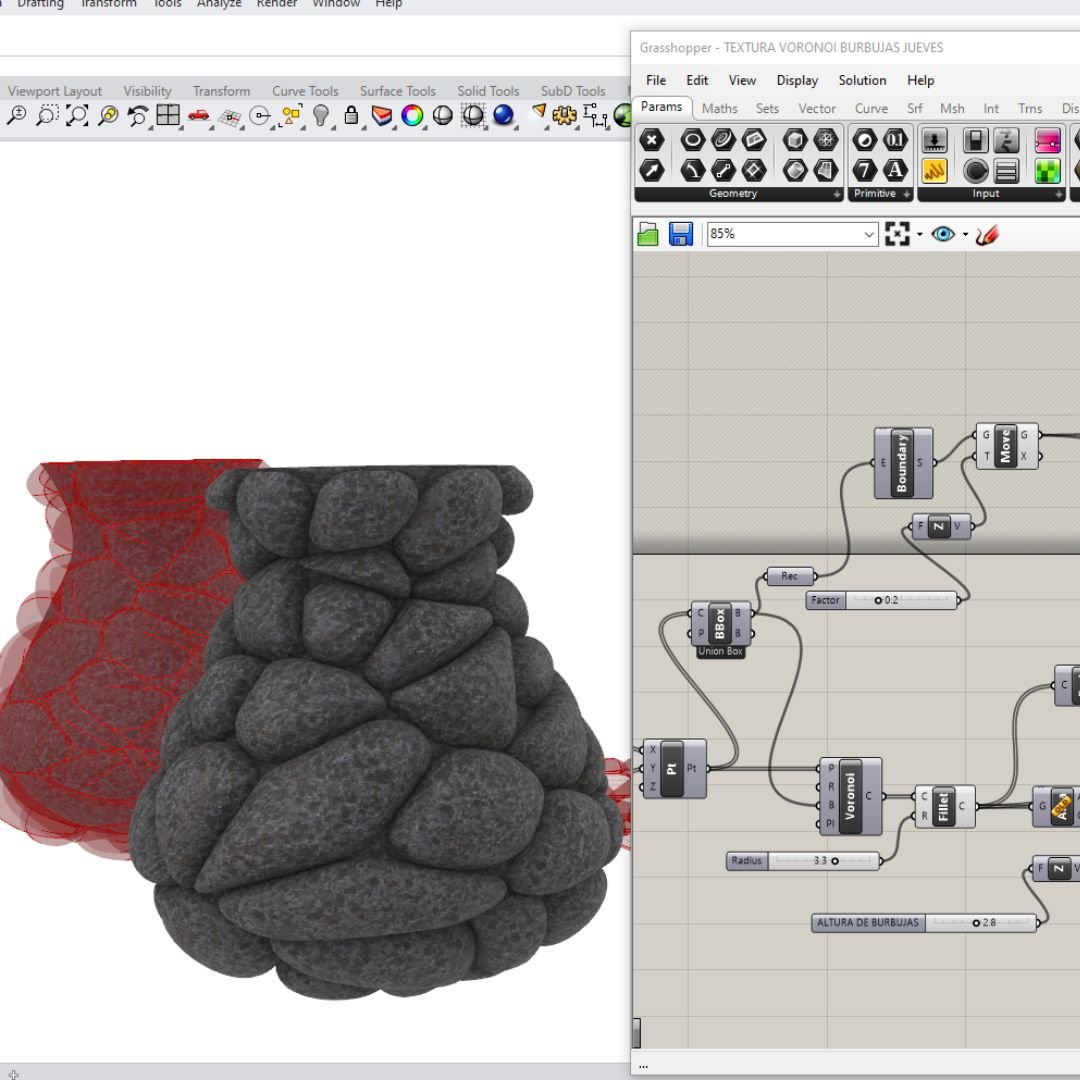Select the Boundary component on canvas

(903, 463)
